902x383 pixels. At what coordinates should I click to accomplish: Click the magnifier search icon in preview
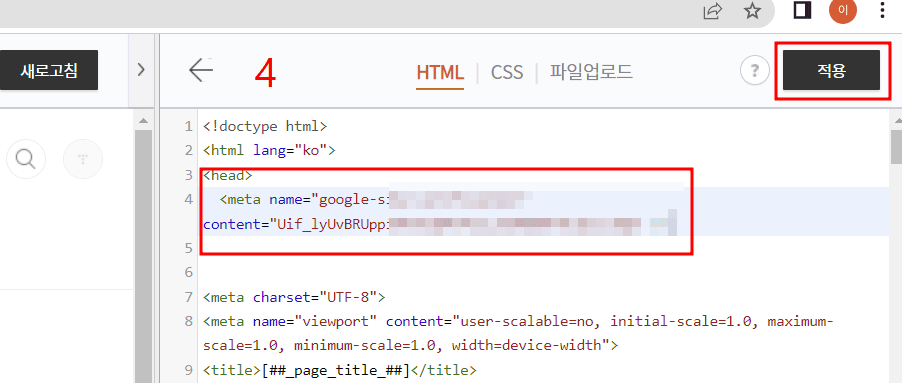pyautogui.click(x=25, y=158)
